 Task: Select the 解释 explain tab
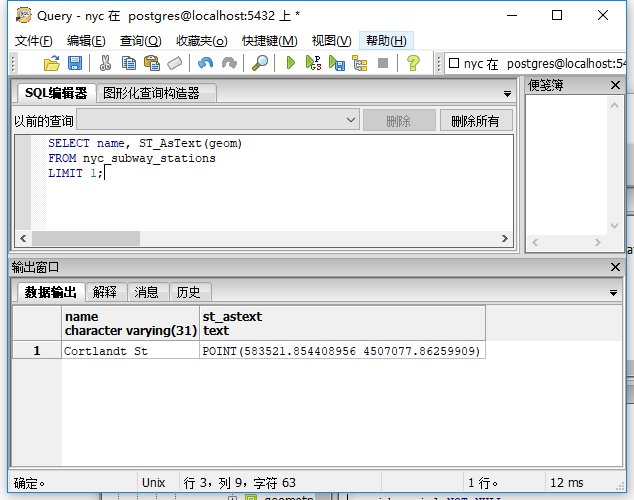coord(105,292)
